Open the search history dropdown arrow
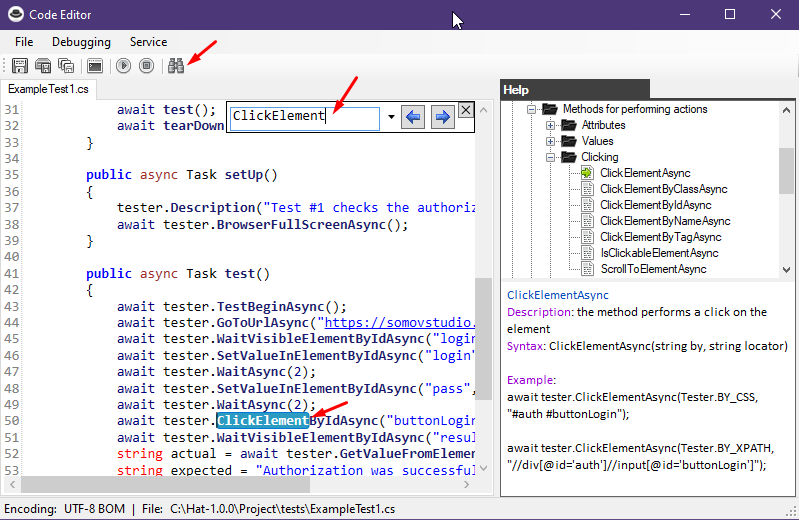799x520 pixels. (391, 117)
